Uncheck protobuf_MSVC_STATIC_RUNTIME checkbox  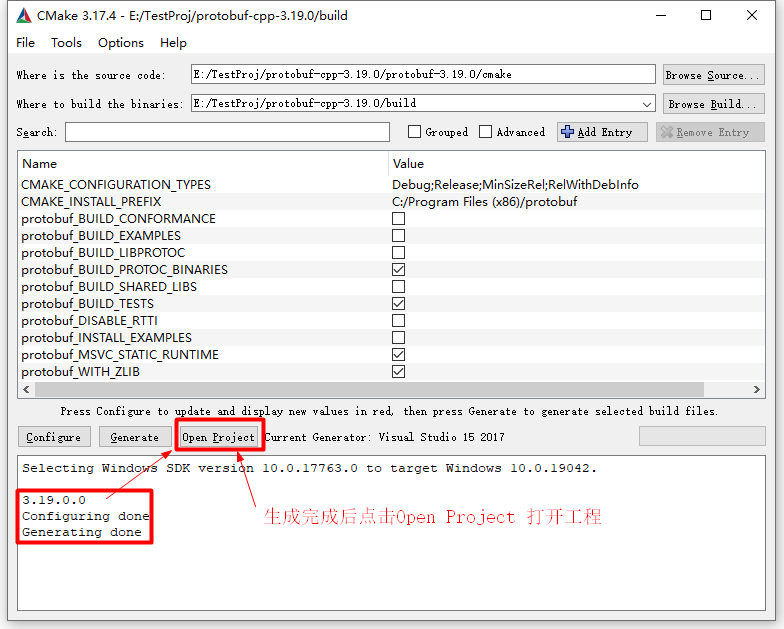click(398, 354)
